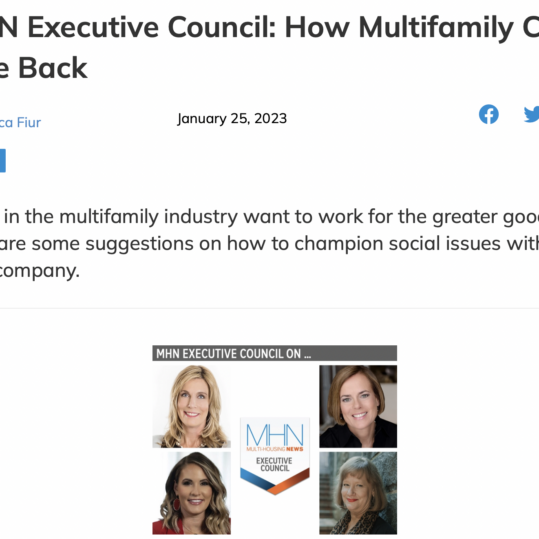Share the article on Facebook

point(488,114)
